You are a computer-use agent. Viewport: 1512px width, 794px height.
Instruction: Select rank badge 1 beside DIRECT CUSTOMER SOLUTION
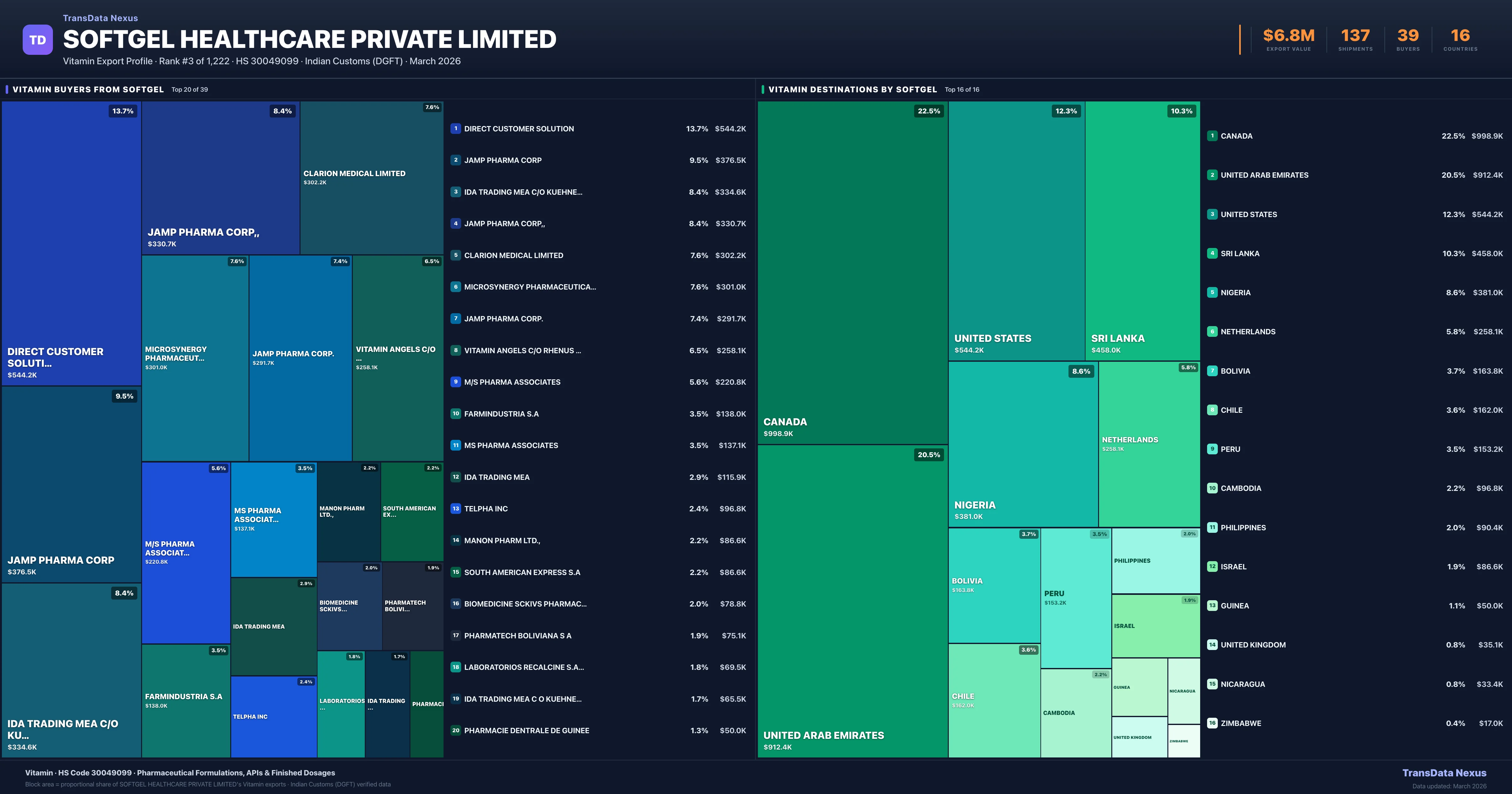click(x=456, y=128)
